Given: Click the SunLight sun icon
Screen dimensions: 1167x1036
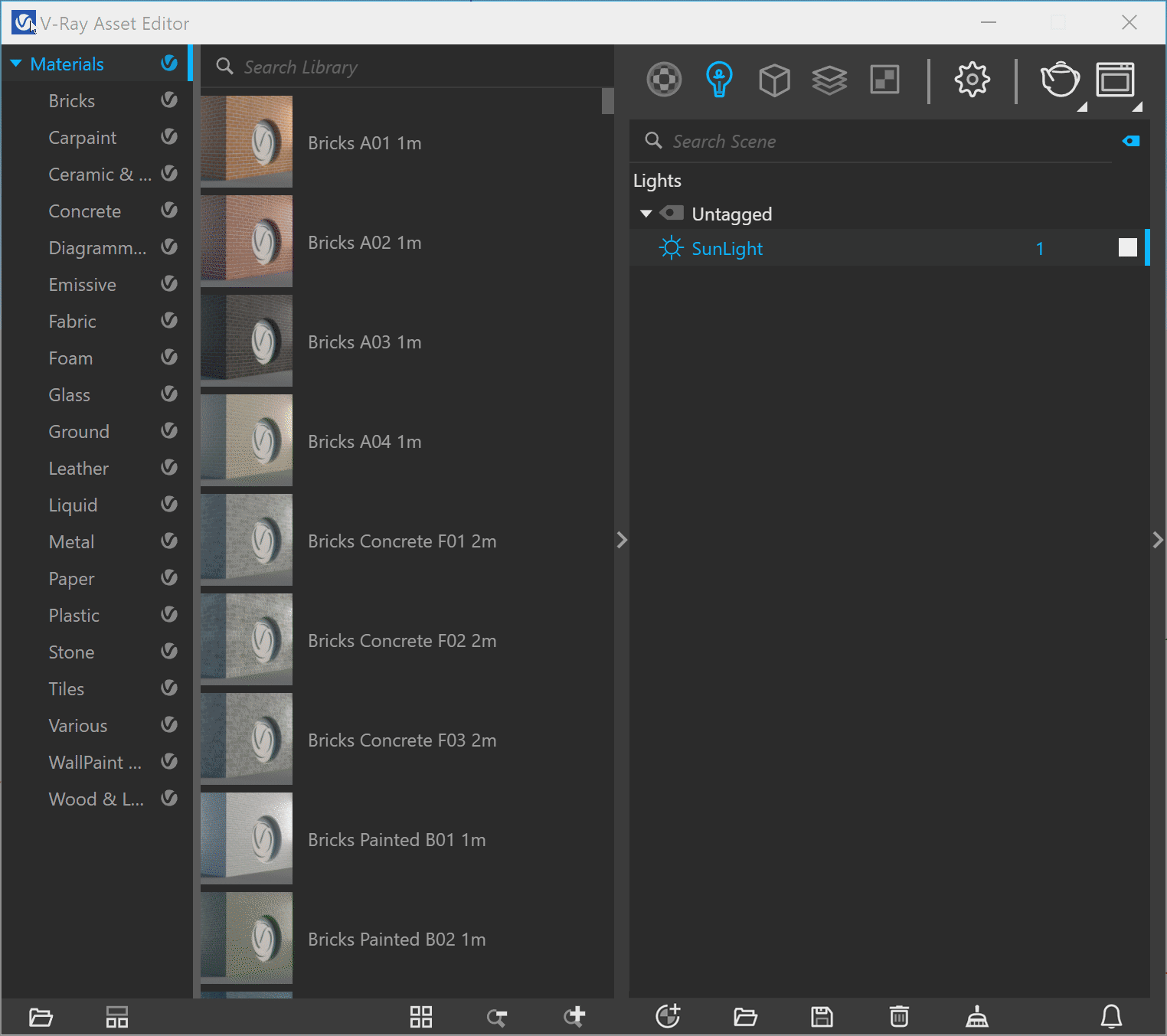Looking at the screenshot, I should [671, 248].
